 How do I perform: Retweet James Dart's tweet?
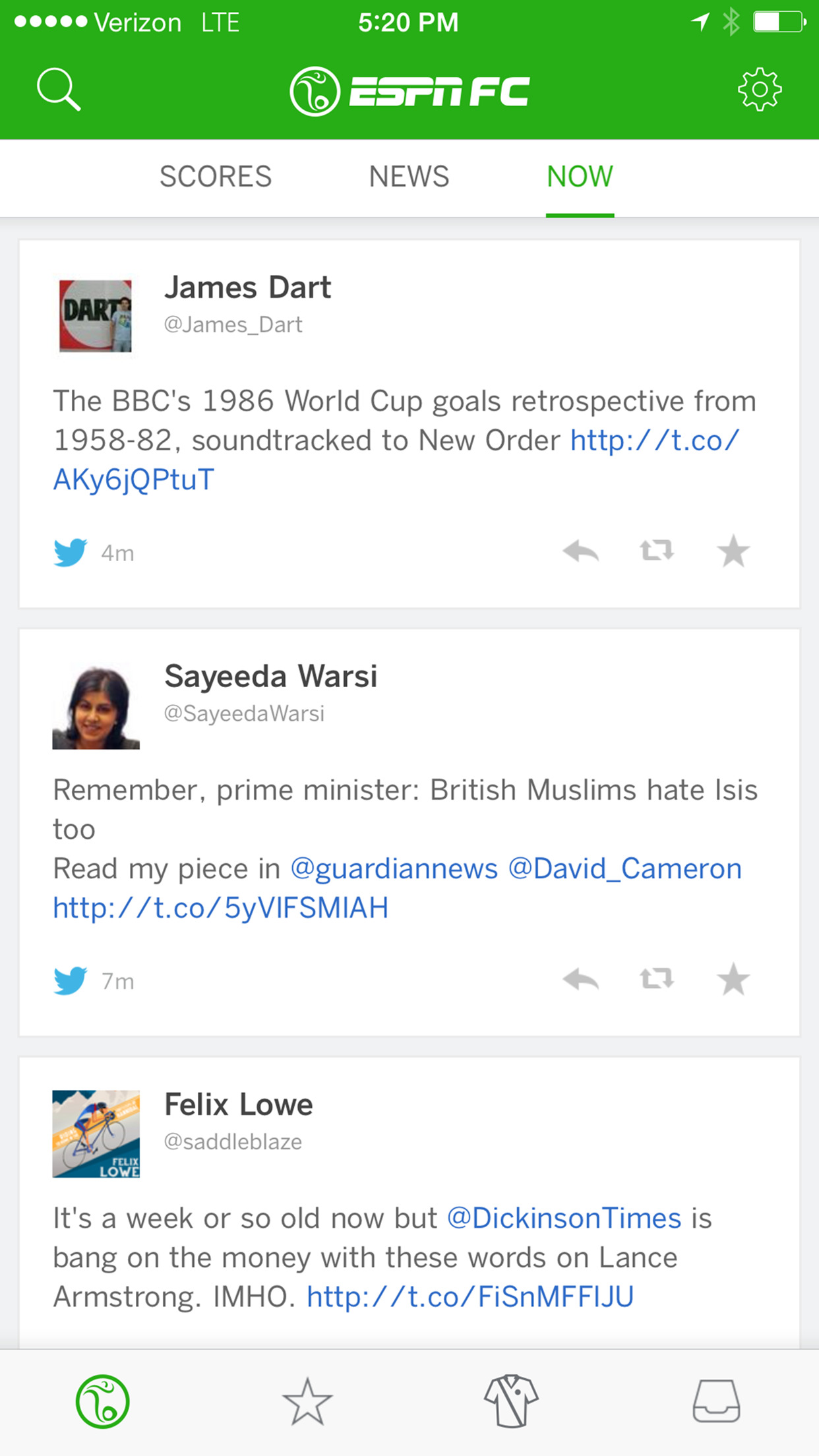657,551
